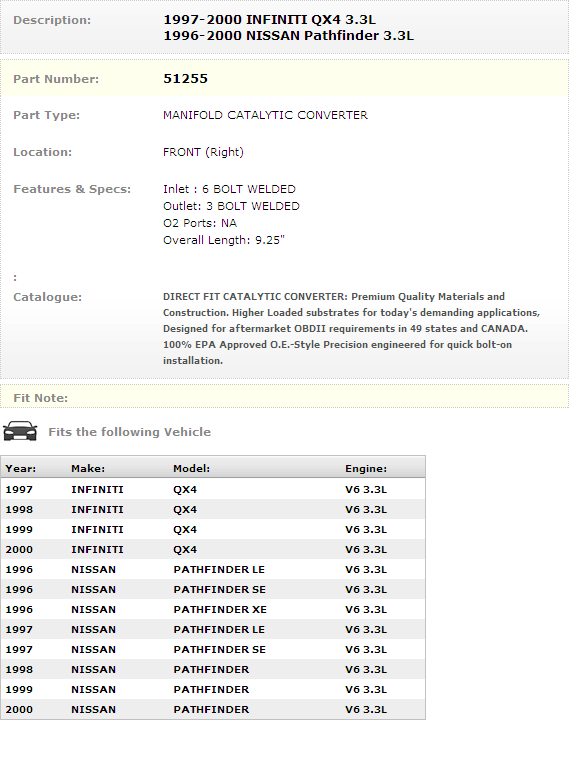Screen dimensions: 570x767
Task: Click the Make column header
Action: click(x=88, y=469)
